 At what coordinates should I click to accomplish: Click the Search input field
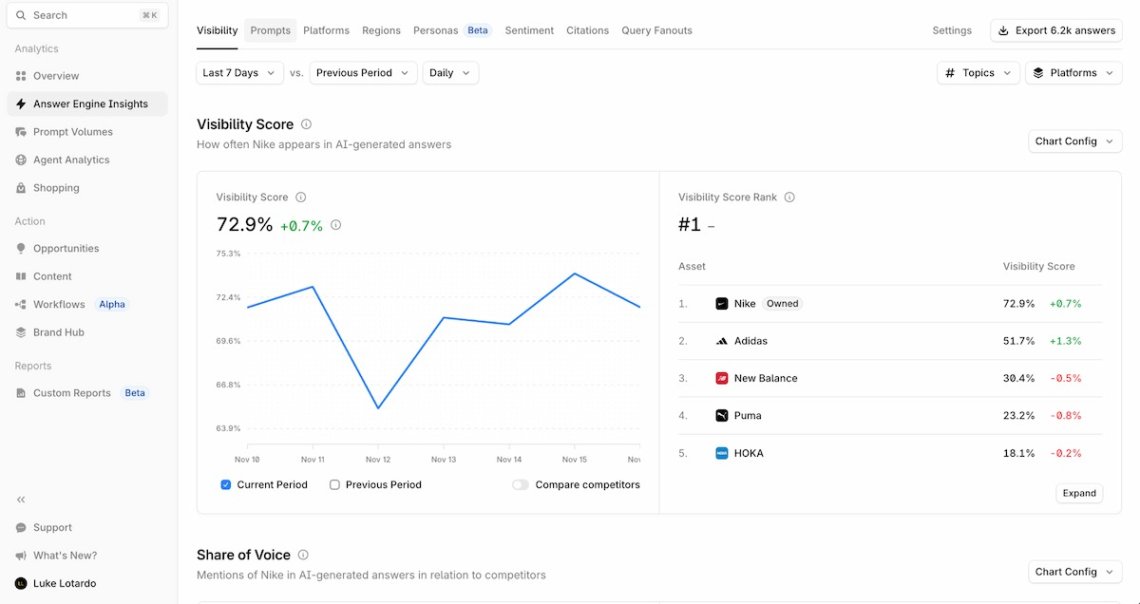[x=87, y=15]
